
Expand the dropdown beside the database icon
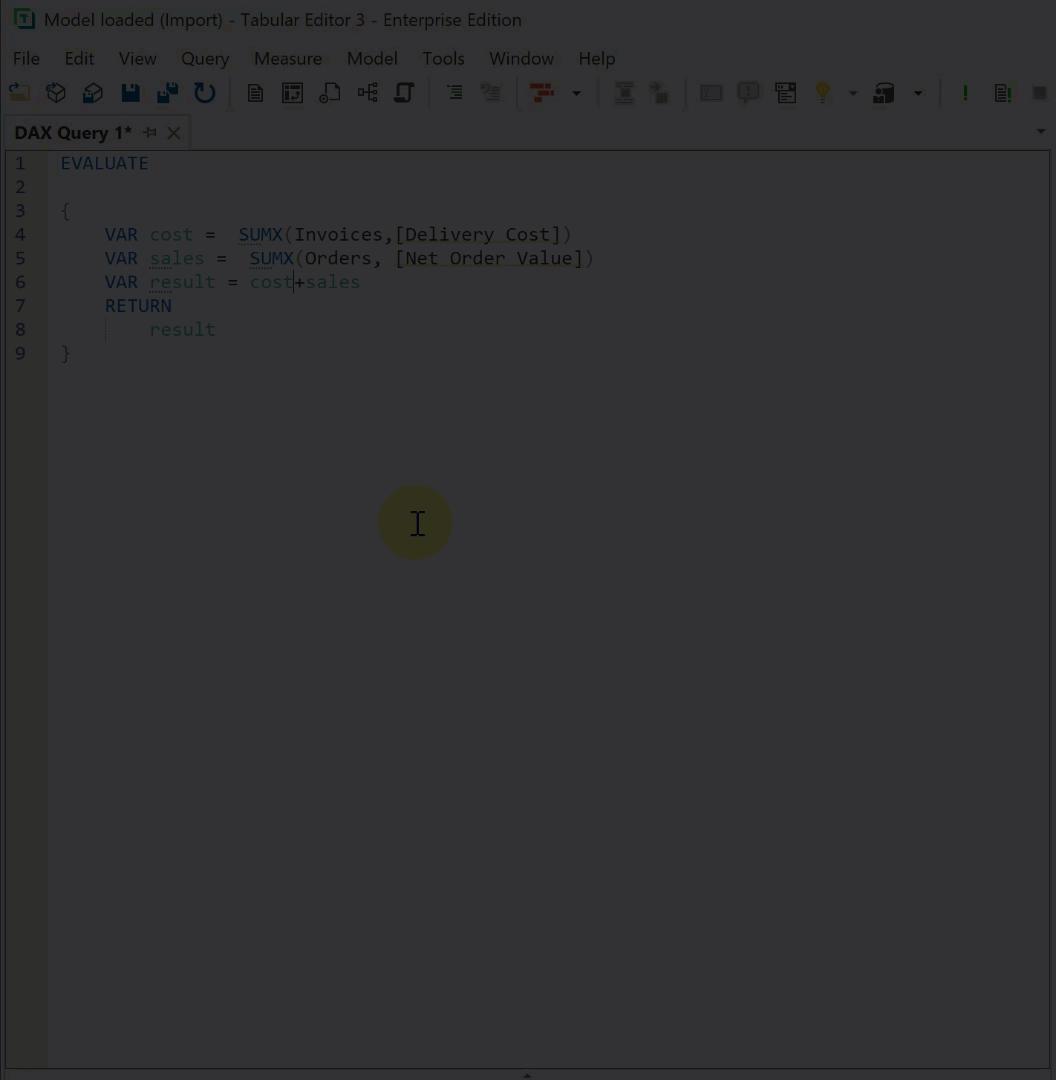pyautogui.click(x=918, y=92)
